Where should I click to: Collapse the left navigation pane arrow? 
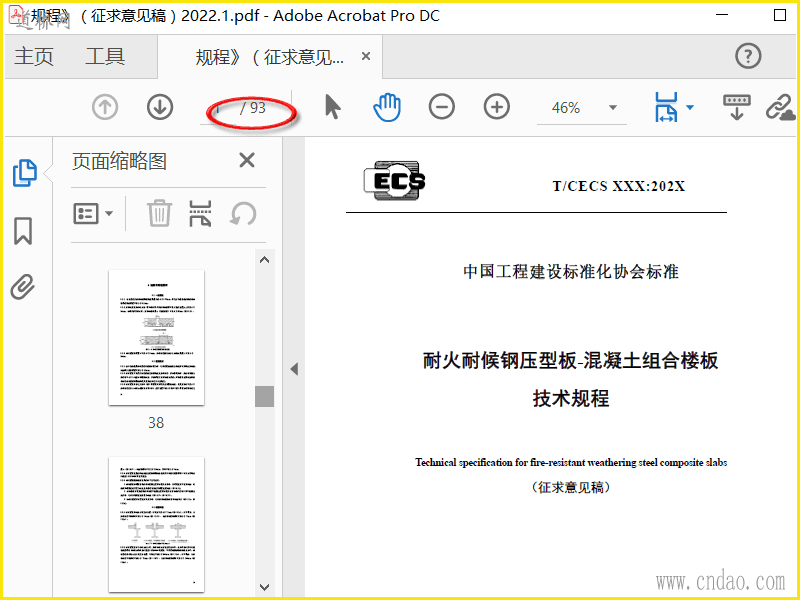point(294,369)
